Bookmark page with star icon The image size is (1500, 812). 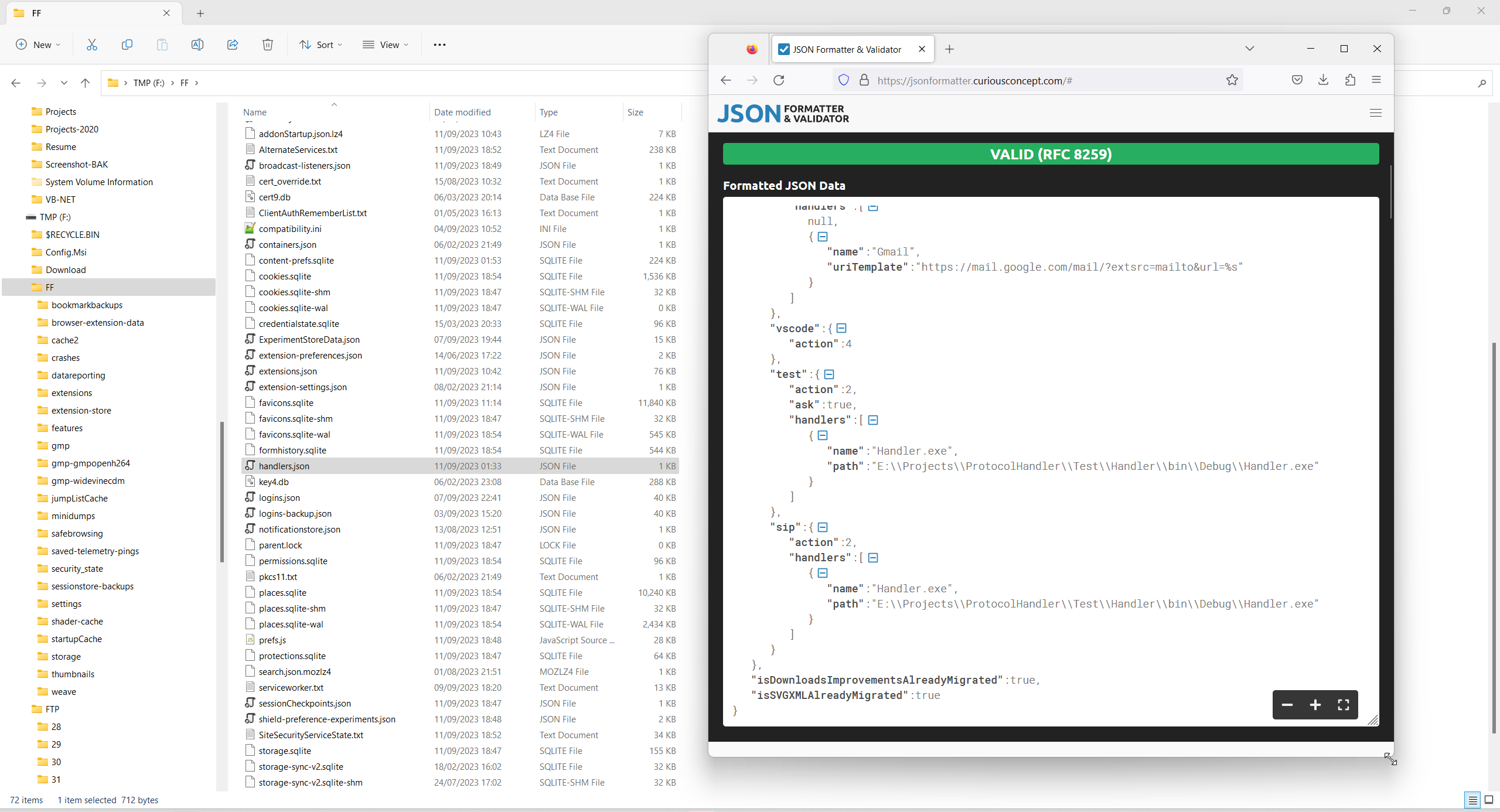pyautogui.click(x=1232, y=80)
